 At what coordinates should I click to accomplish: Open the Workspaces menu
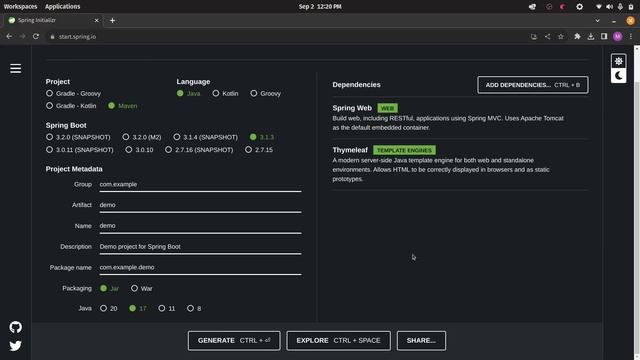coord(20,7)
